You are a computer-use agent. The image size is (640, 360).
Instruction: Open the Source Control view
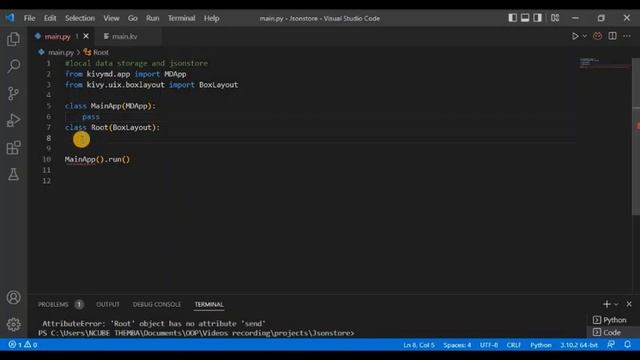13,93
